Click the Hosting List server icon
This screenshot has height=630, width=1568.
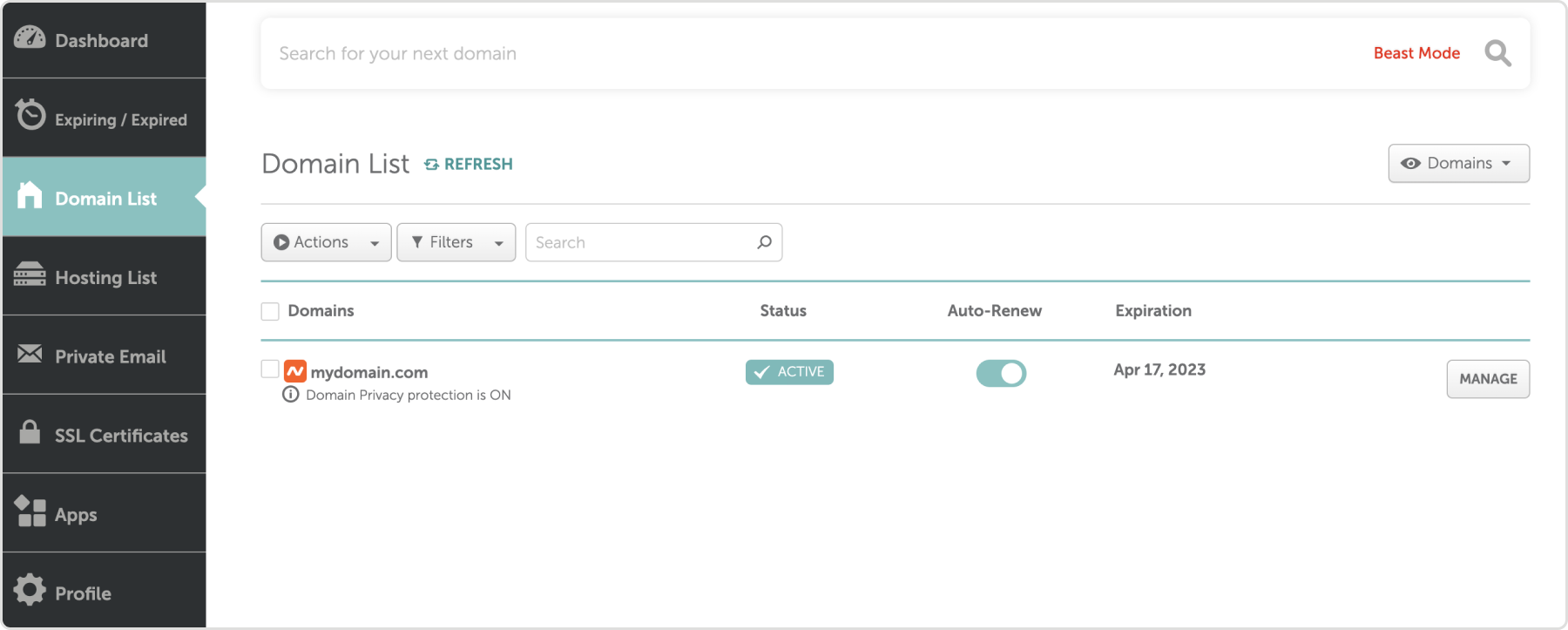click(30, 274)
